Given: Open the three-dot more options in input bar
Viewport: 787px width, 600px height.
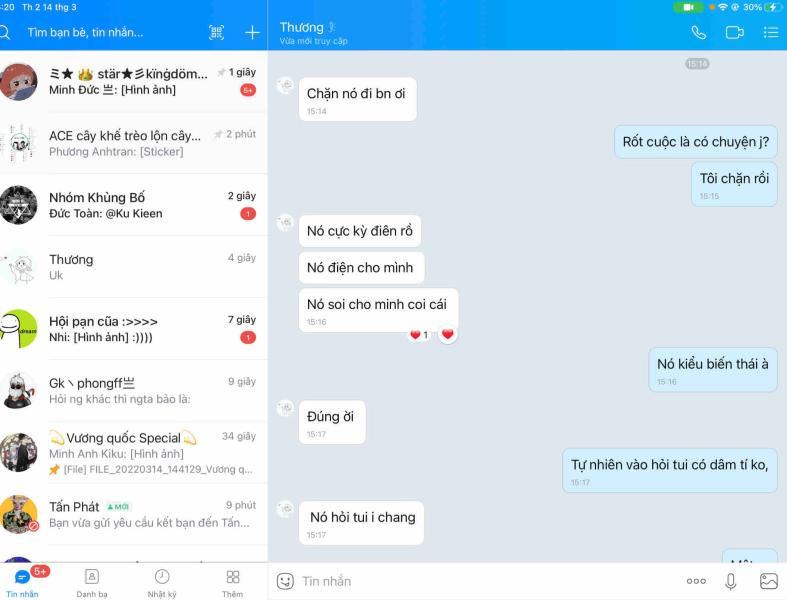Looking at the screenshot, I should click(696, 581).
